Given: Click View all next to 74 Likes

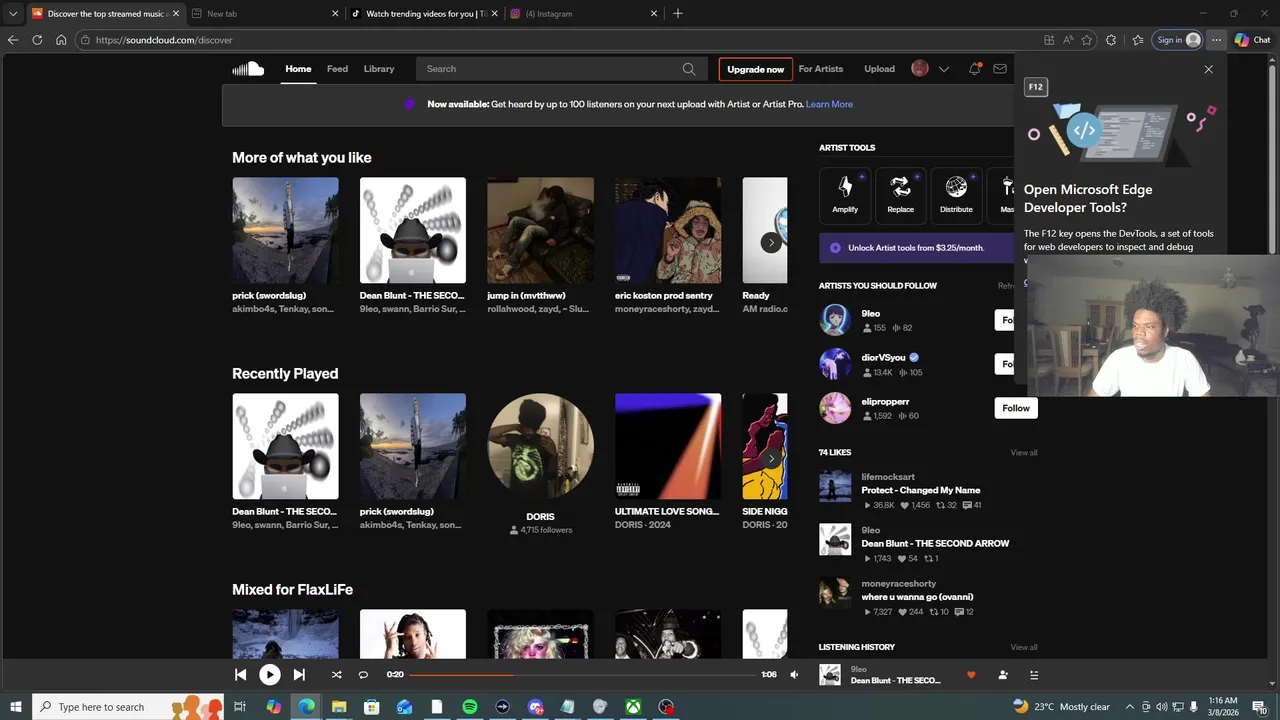Looking at the screenshot, I should 1023,453.
